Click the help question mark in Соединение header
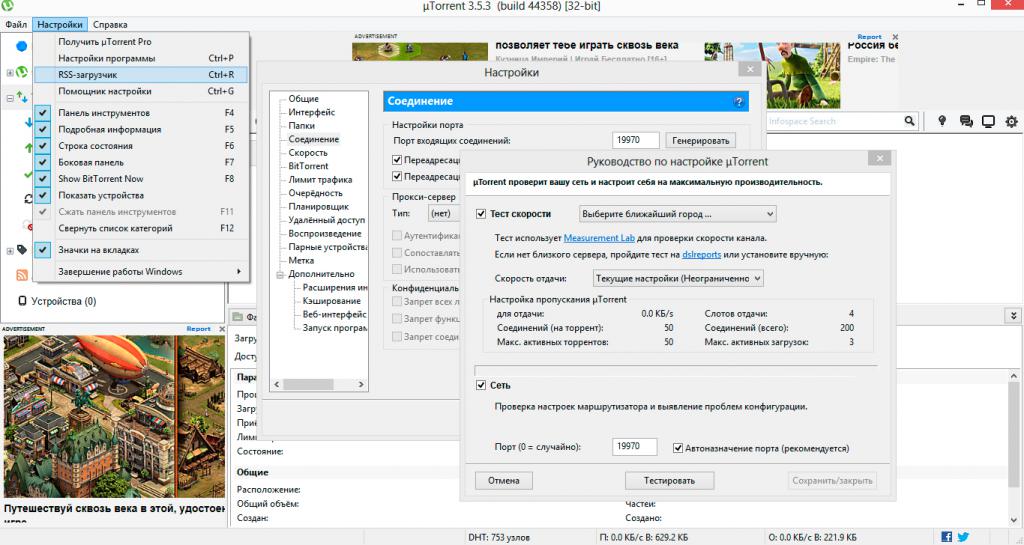Image resolution: width=1024 pixels, height=545 pixels. coord(739,102)
